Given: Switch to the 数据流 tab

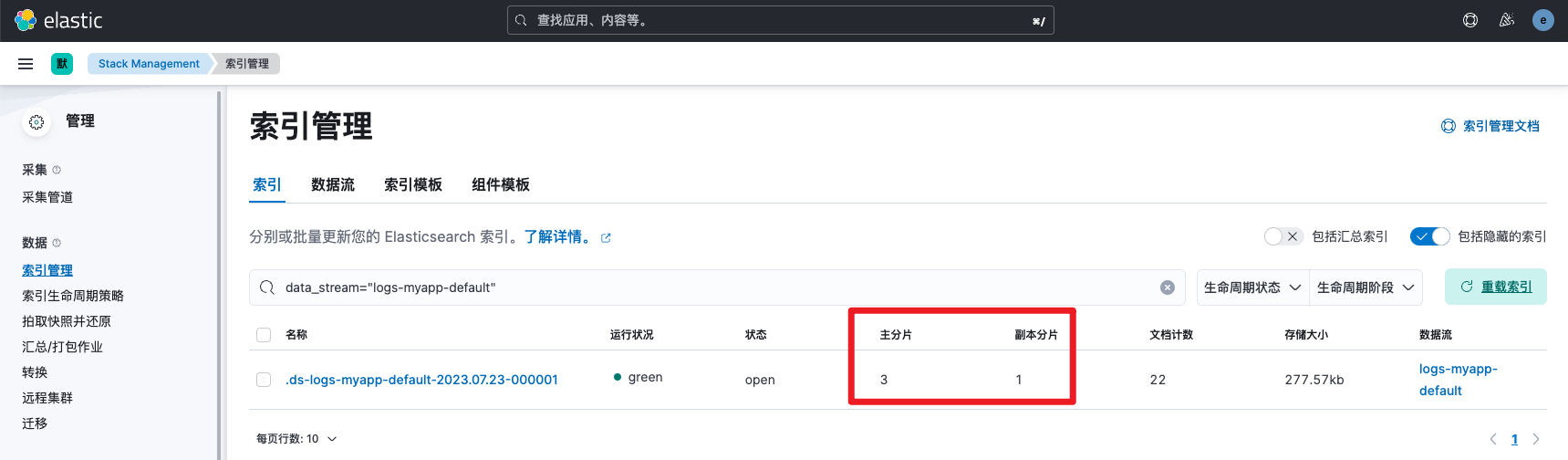Looking at the screenshot, I should click(x=333, y=184).
